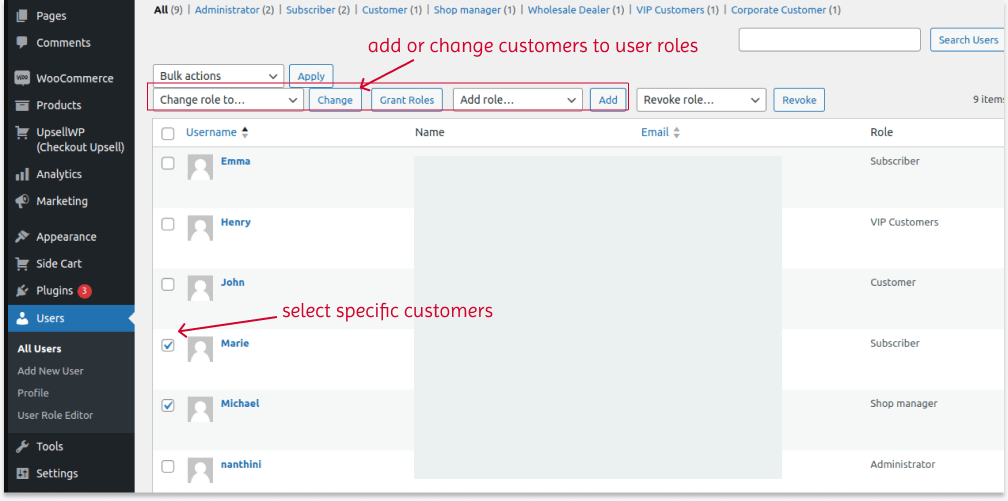Open the Revoke role dropdown
Screen dimensions: 1008x501
tap(701, 100)
